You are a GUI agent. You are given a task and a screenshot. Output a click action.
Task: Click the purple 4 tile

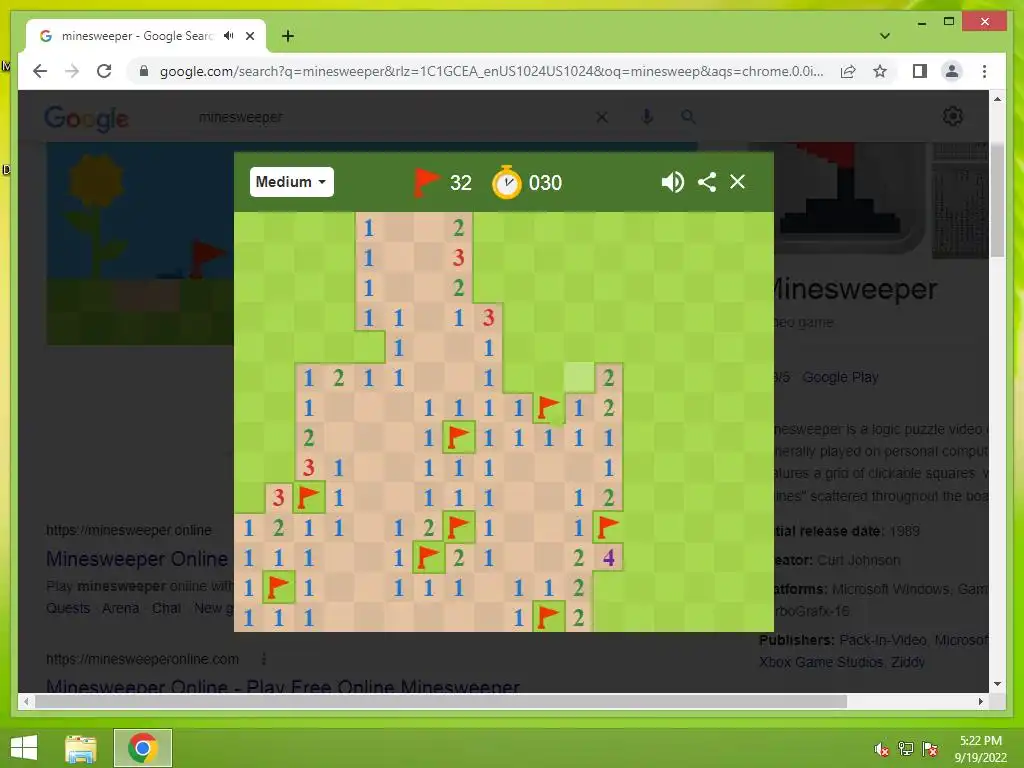click(609, 558)
